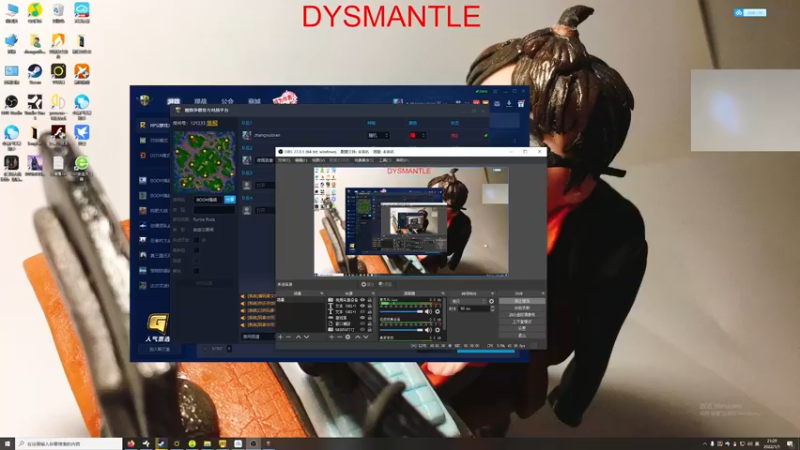The image size is (800, 450).
Task: Open the first menu in OBS menu bar
Action: pyautogui.click(x=284, y=160)
